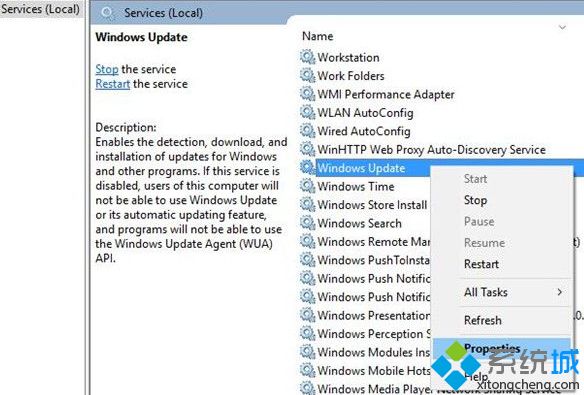Click the Windows Remote Management gear icon
584x395 pixels.
(x=308, y=241)
